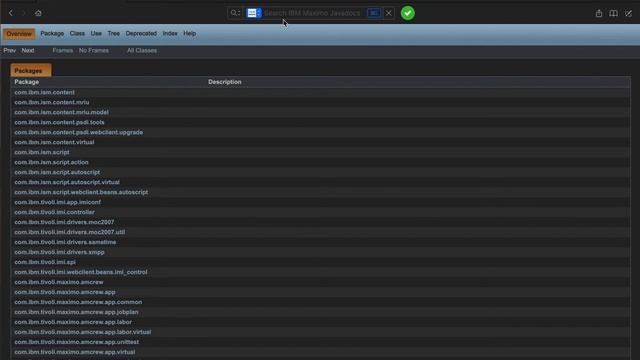The image size is (640, 360).
Task: Open package com.ibm.tivoli.maximo.amcrew.app
Action: coord(65,292)
